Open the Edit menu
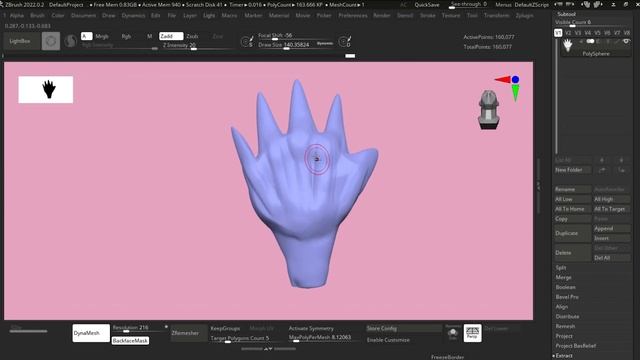 click(x=156, y=16)
